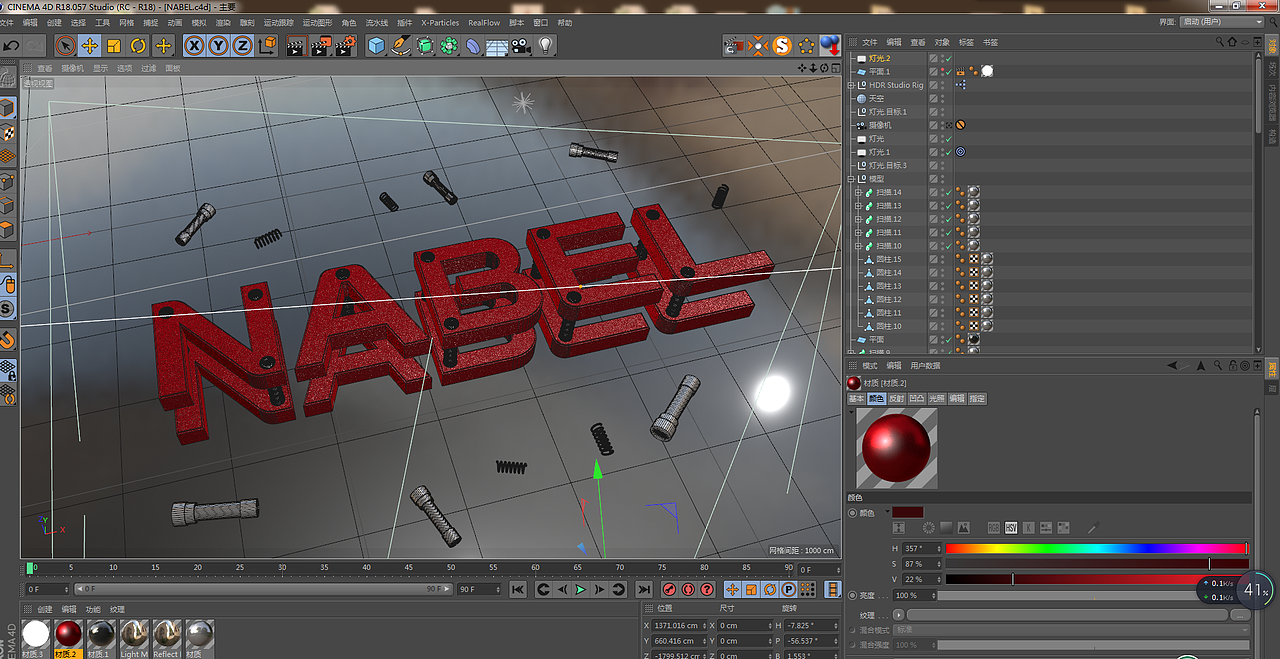Toggle enable checkmark for 灯光.1
This screenshot has width=1280, height=659.
pos(948,152)
